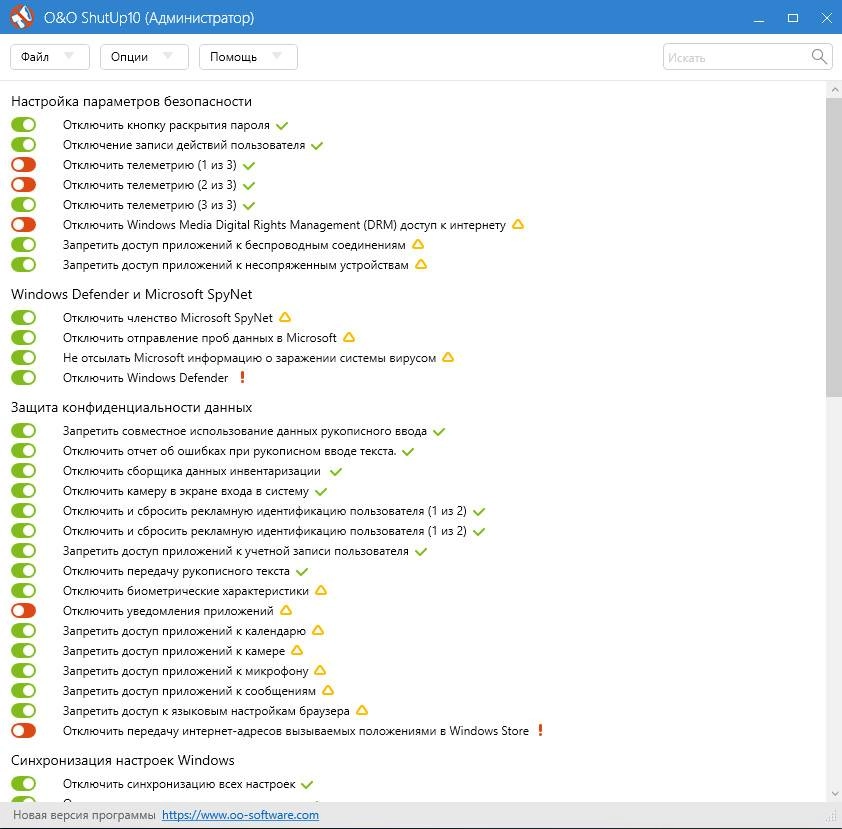
Task: Toggle "Запретить доступ приложений к микрофону" switch
Action: (24, 670)
